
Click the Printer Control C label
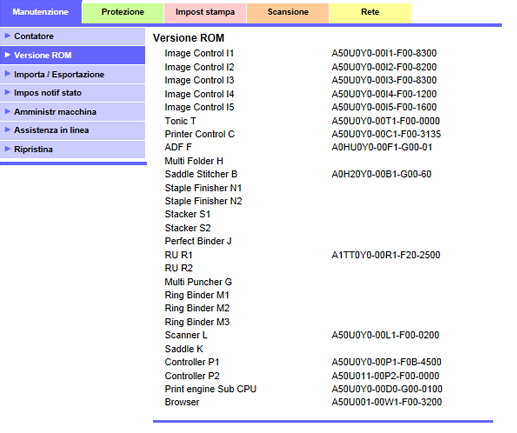(200, 134)
